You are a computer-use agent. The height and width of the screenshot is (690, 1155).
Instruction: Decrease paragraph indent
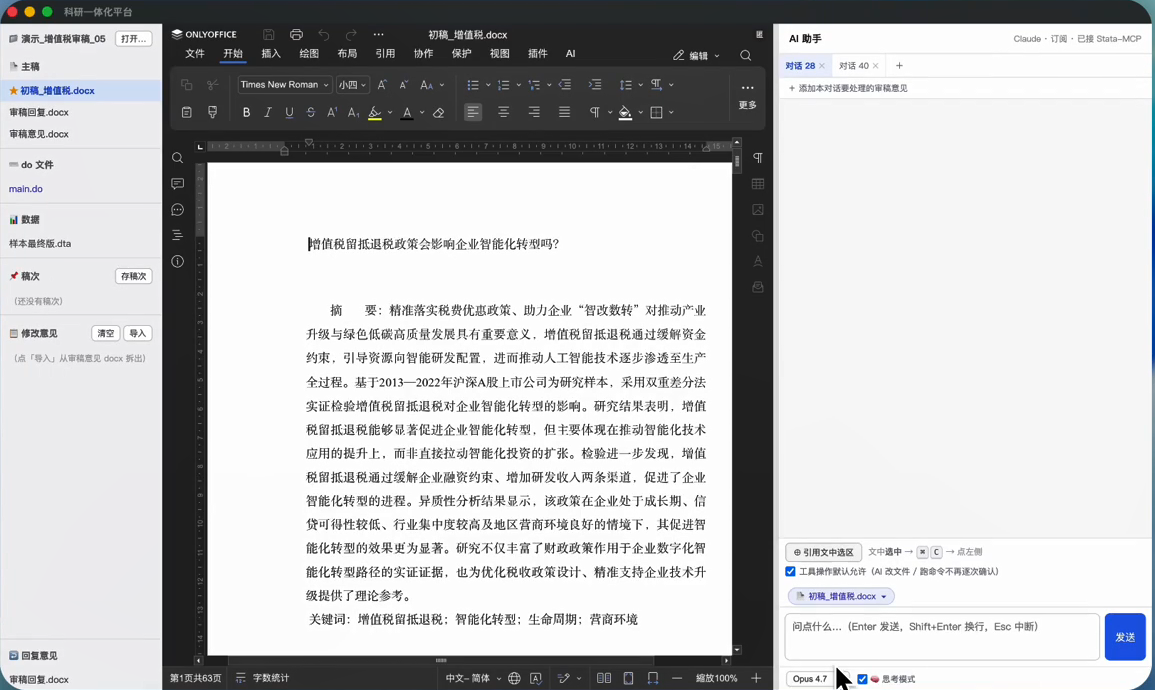[x=565, y=85]
